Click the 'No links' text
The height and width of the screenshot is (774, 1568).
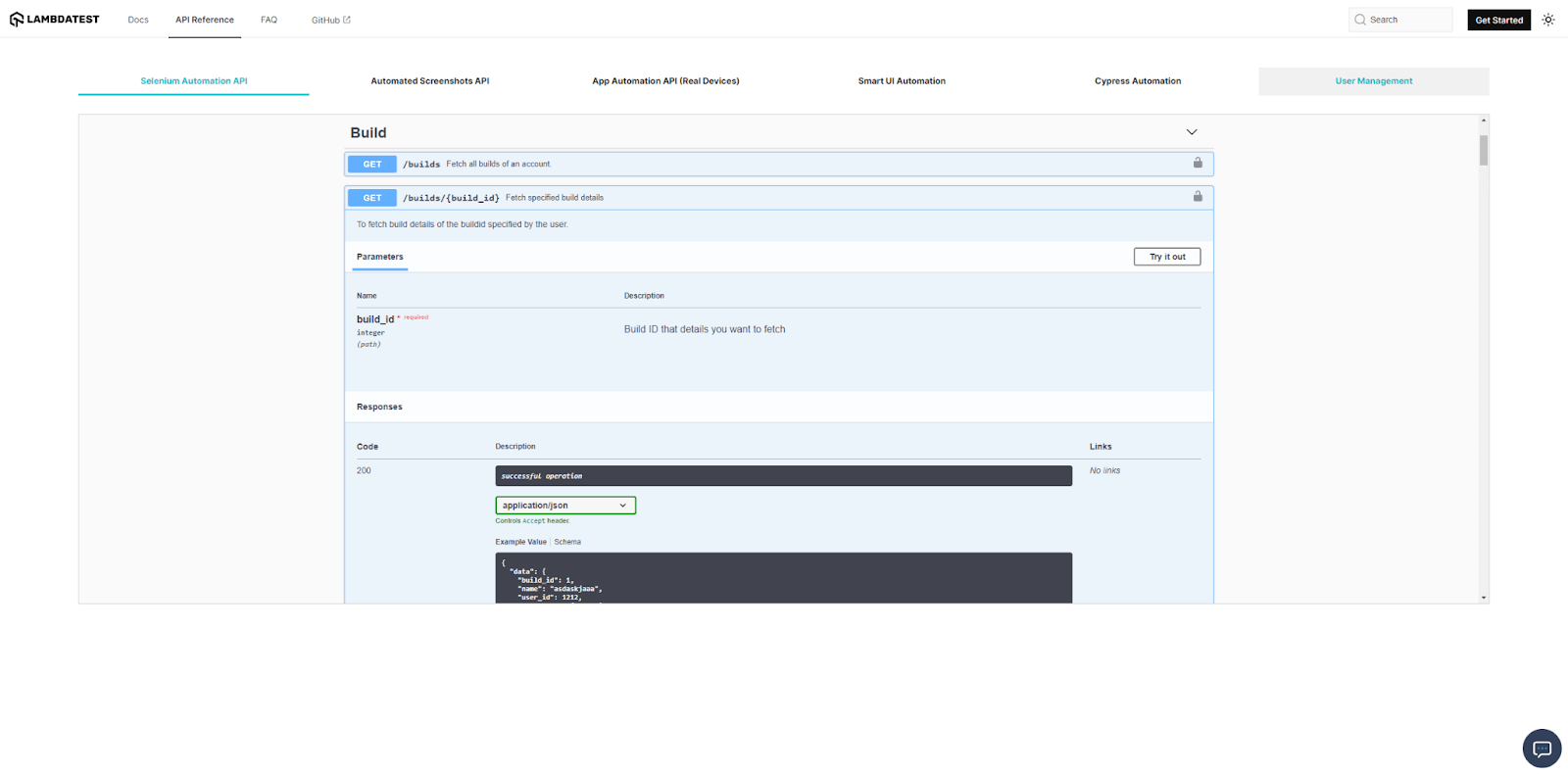1104,471
